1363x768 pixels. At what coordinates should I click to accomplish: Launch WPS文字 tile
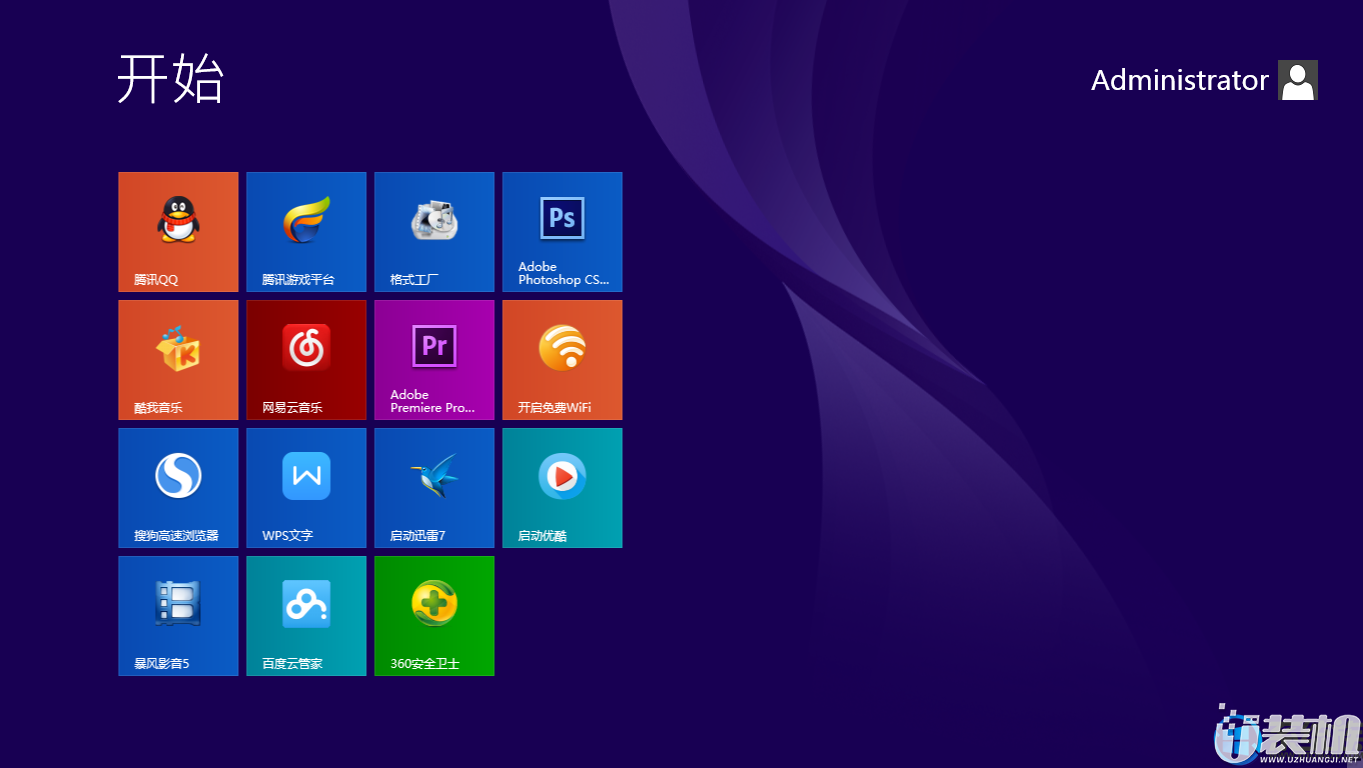coord(306,488)
